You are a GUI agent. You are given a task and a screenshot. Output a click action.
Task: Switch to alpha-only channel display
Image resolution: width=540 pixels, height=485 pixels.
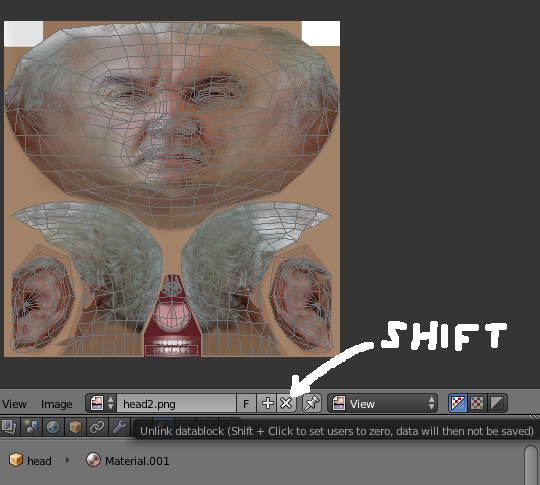pos(497,403)
